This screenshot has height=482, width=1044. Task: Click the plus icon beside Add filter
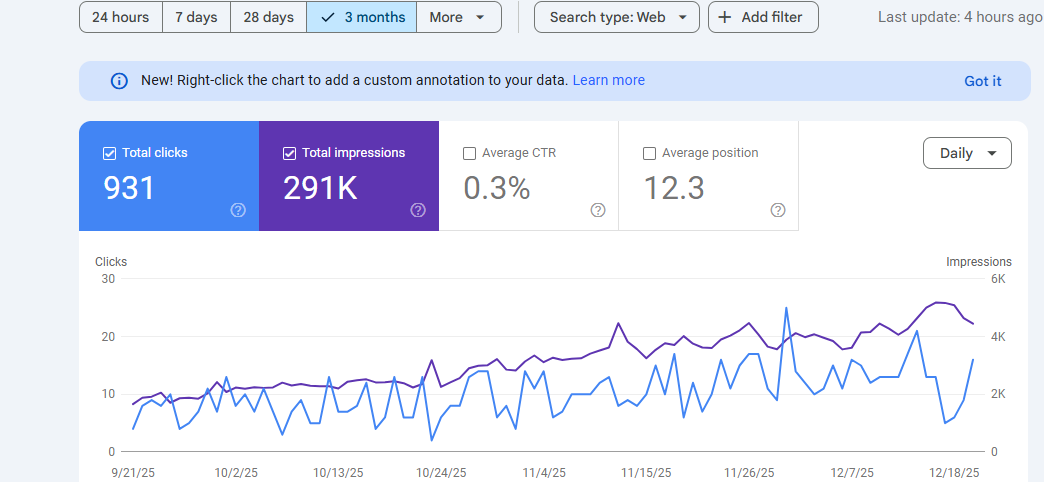coord(725,17)
